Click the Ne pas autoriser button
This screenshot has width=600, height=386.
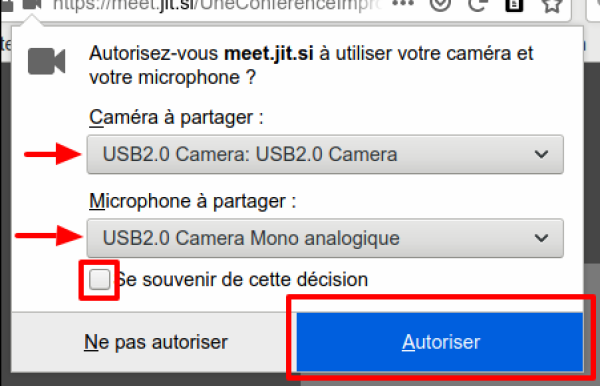156,342
